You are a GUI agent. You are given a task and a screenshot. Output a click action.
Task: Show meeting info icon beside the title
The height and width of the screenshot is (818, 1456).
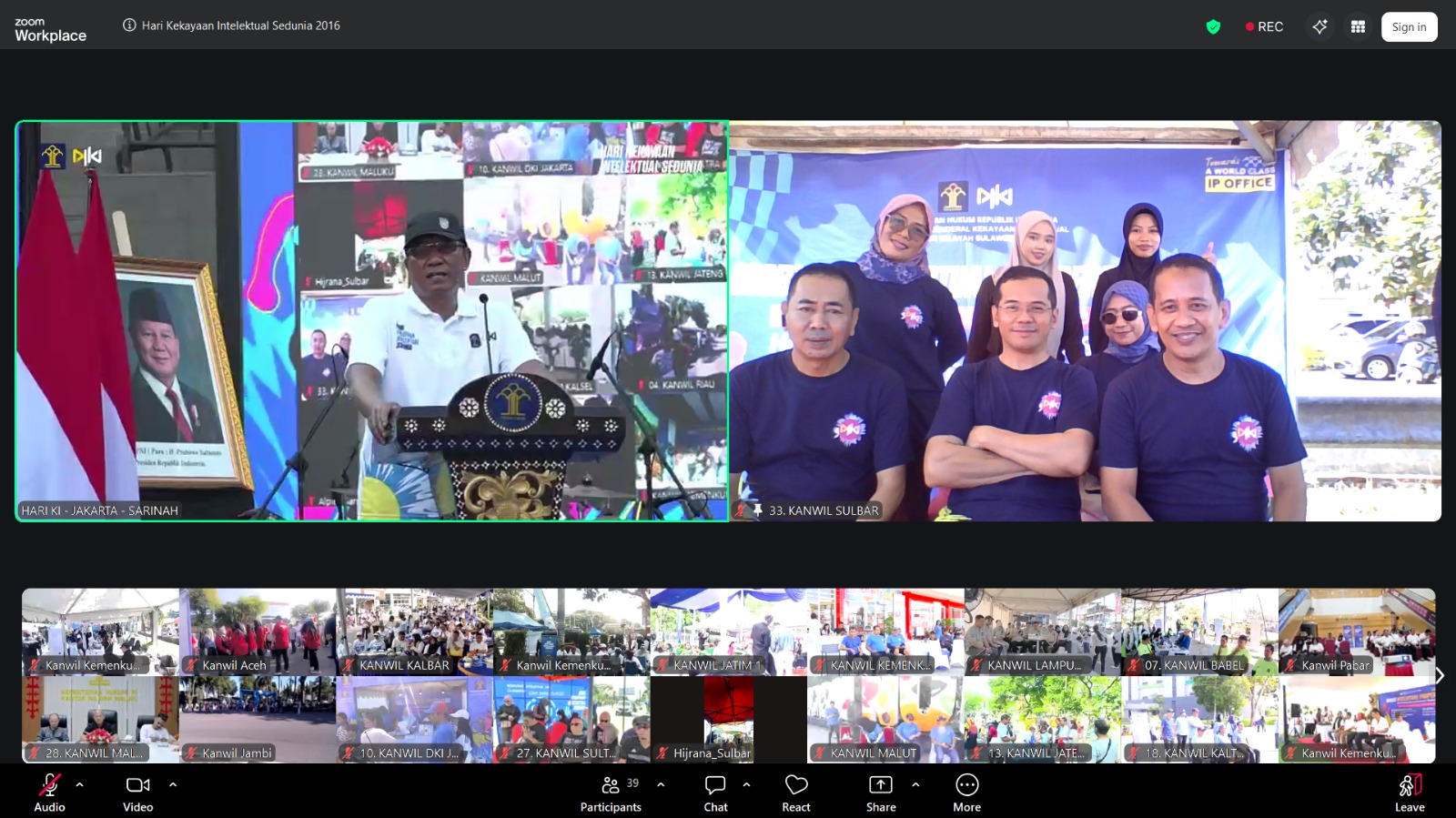coord(129,25)
